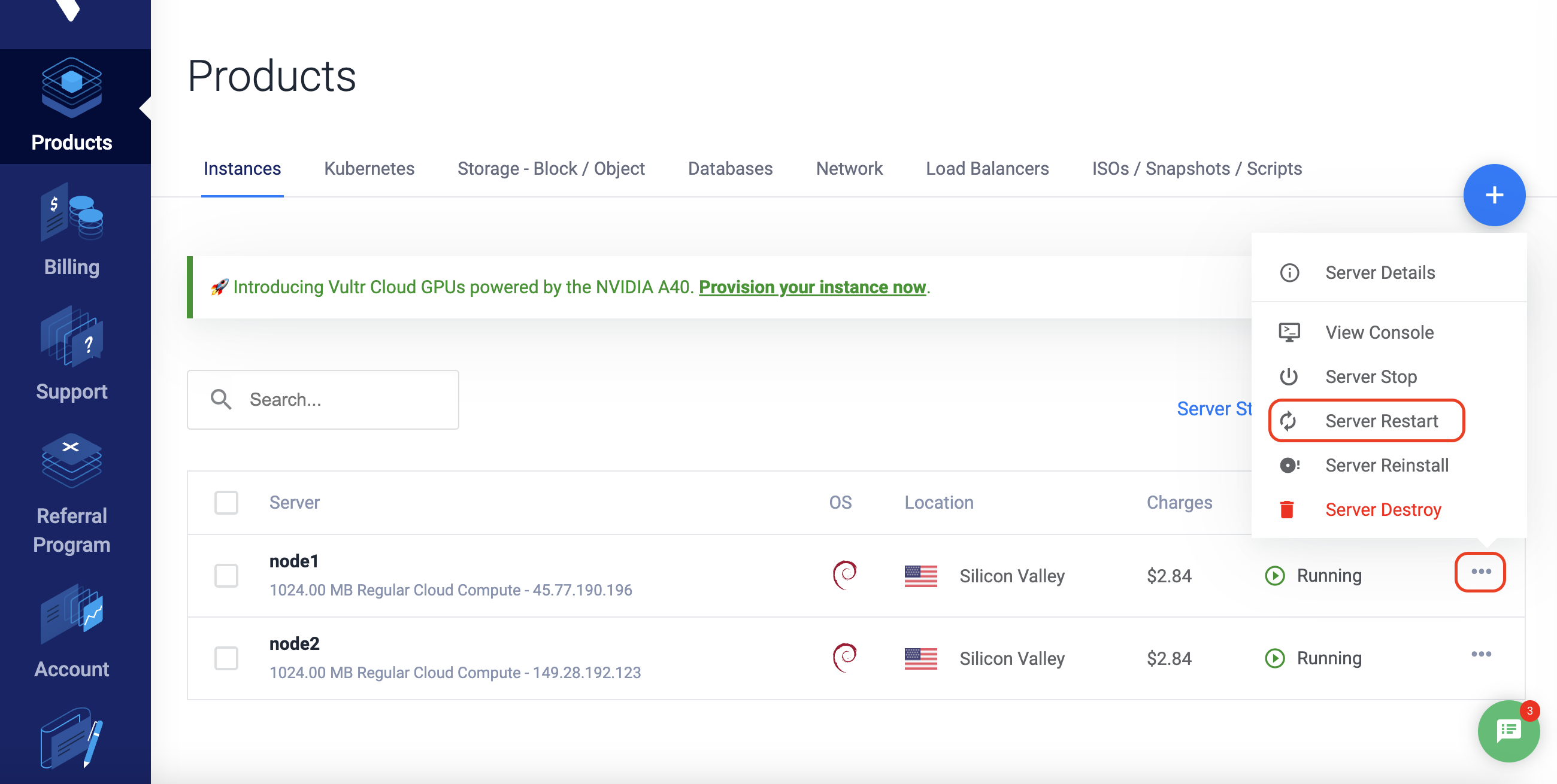Open the Databases tab
This screenshot has height=784, width=1557.
[730, 169]
